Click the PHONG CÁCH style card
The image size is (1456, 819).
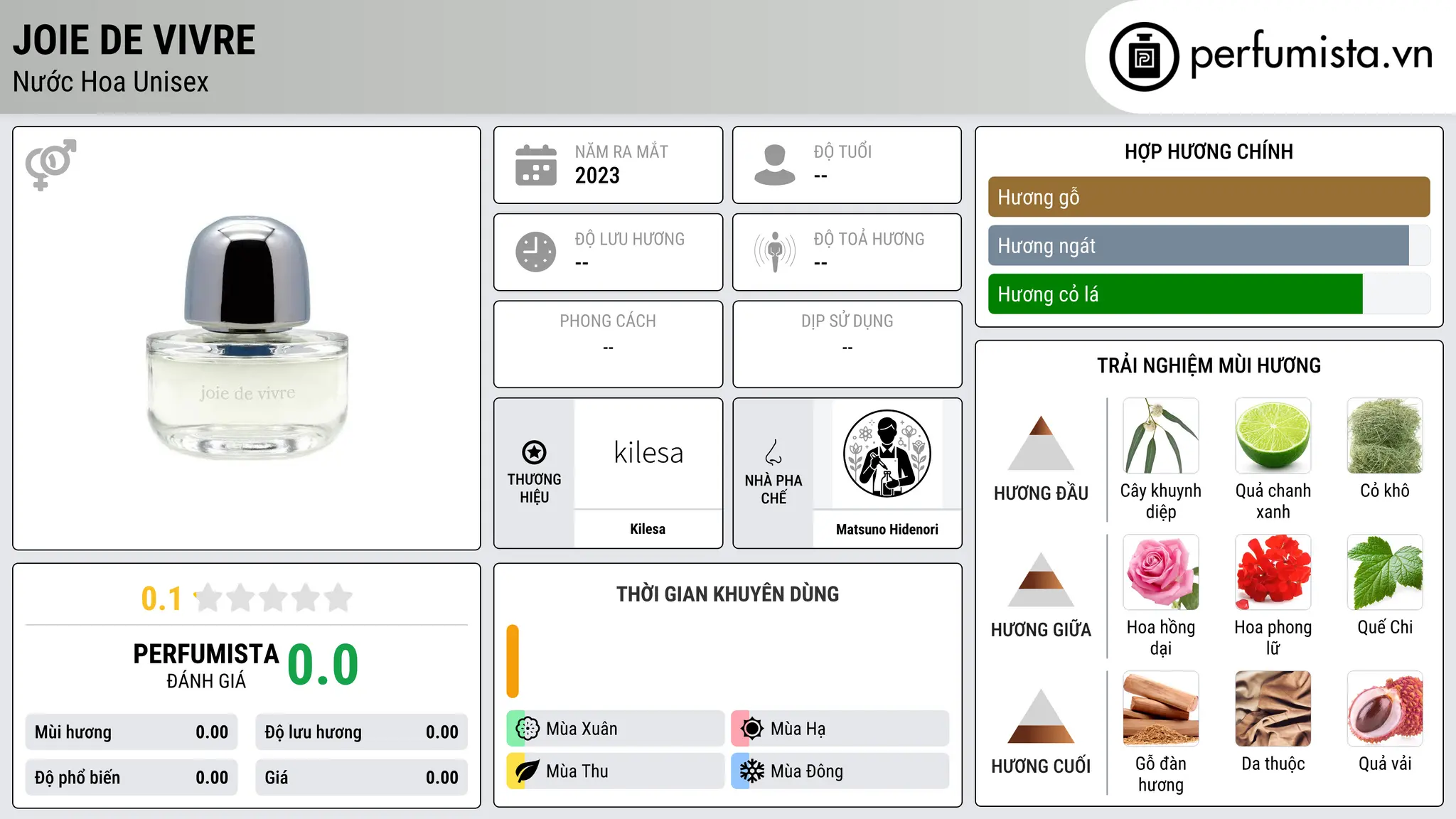(x=608, y=344)
